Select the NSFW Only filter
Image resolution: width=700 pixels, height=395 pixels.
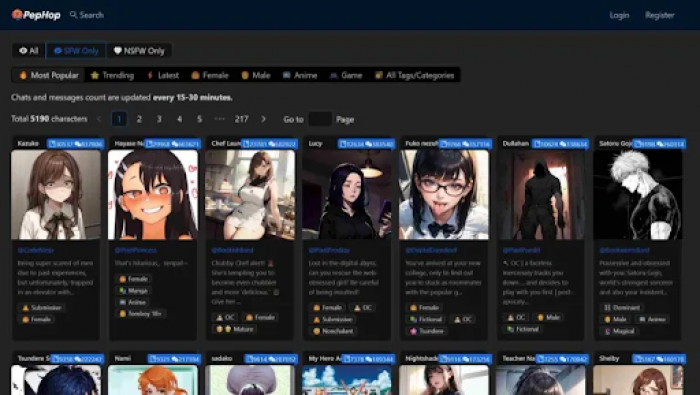pos(139,50)
